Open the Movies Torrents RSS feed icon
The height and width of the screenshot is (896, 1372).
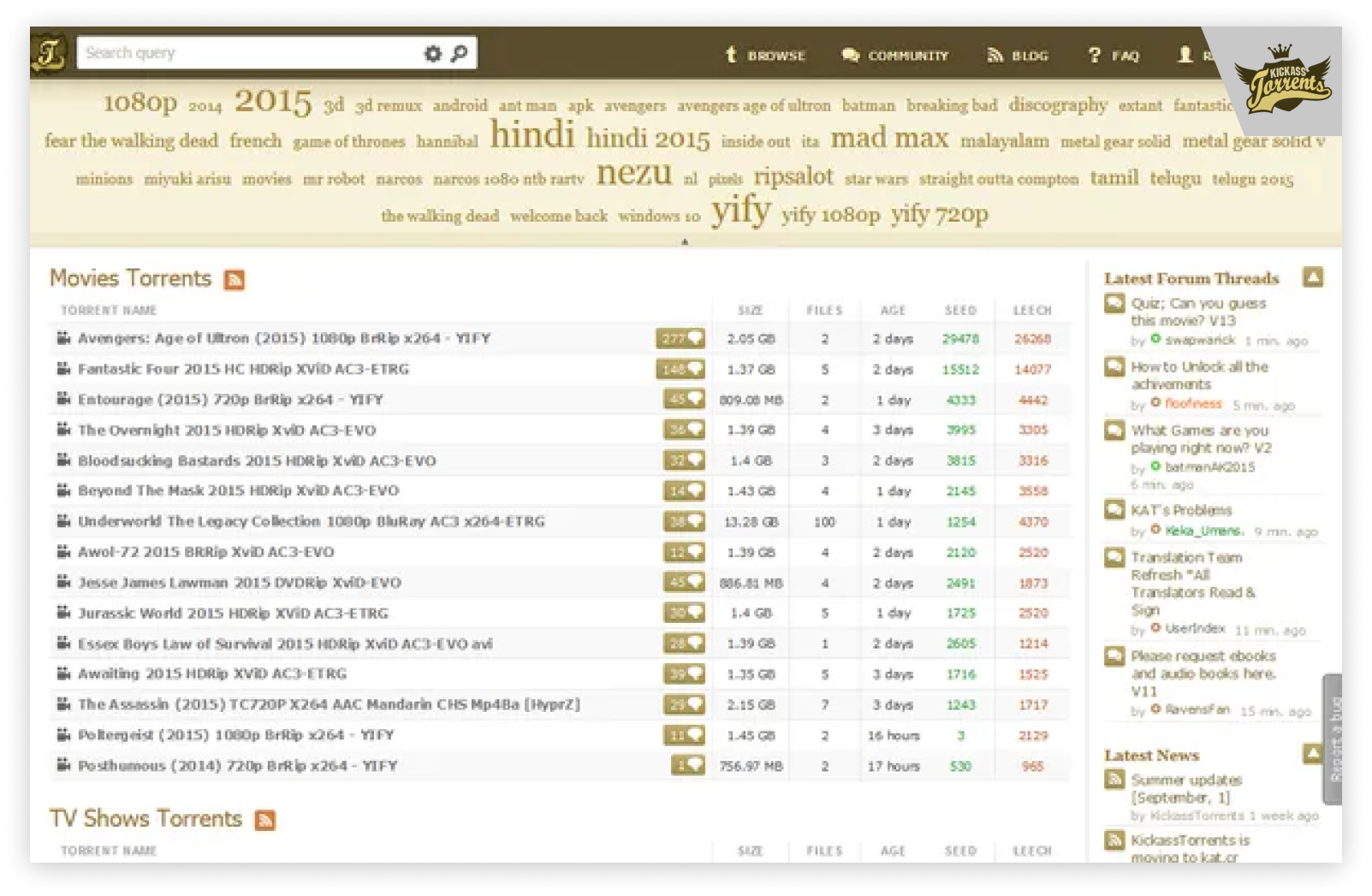(234, 280)
